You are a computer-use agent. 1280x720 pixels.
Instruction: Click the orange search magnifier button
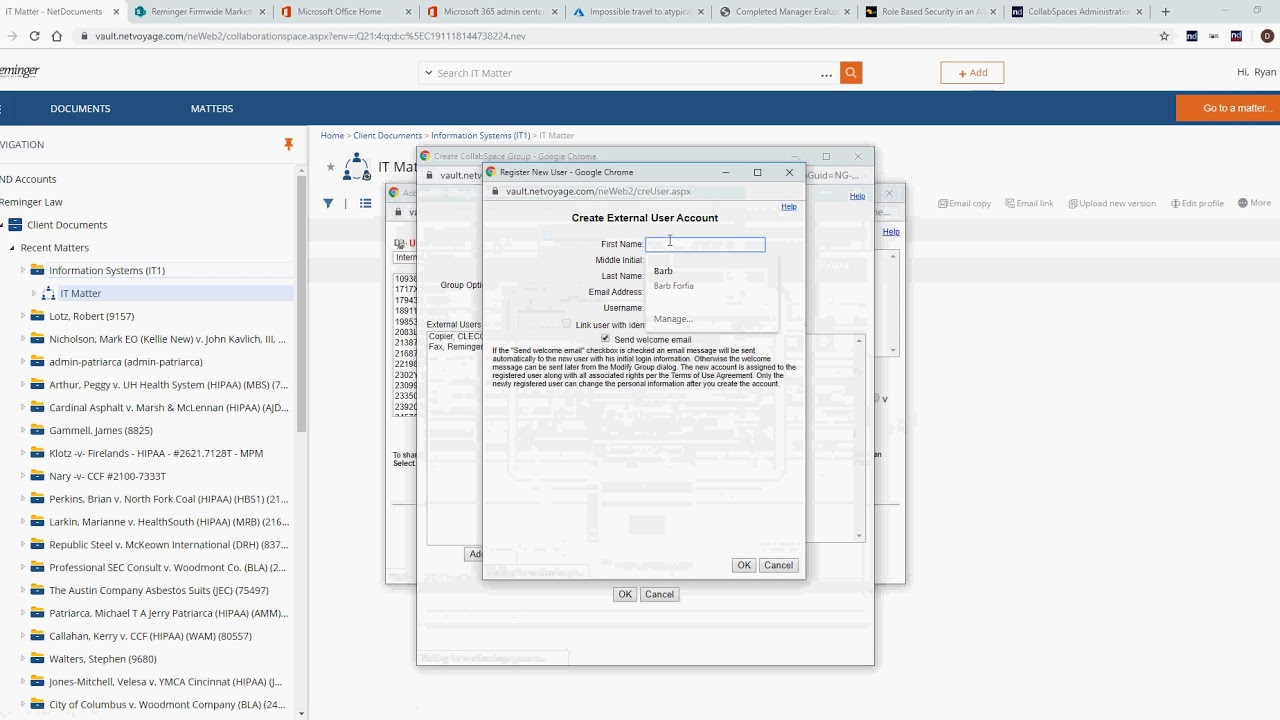[851, 73]
